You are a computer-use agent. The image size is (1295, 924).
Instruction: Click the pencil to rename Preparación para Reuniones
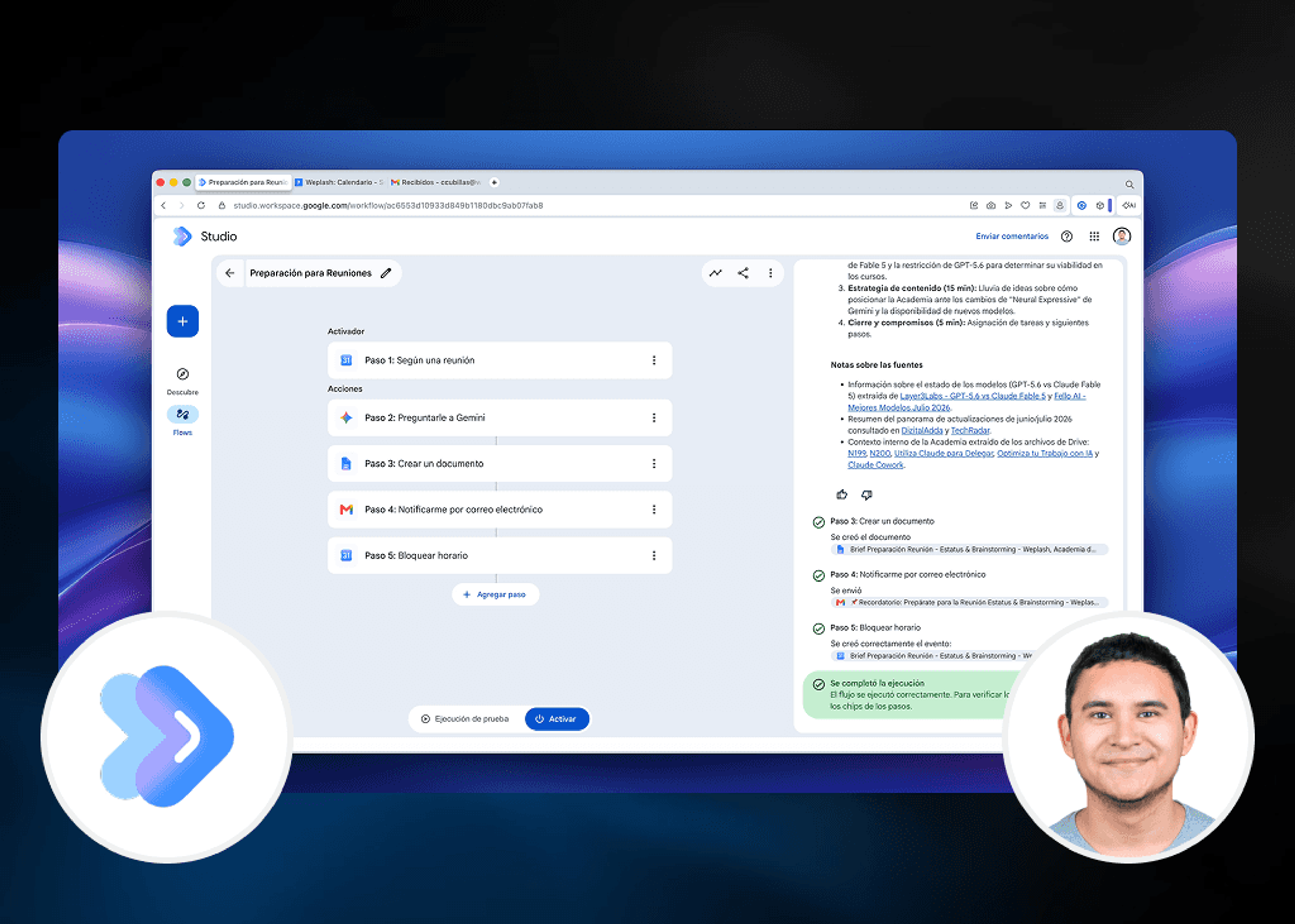click(x=386, y=273)
